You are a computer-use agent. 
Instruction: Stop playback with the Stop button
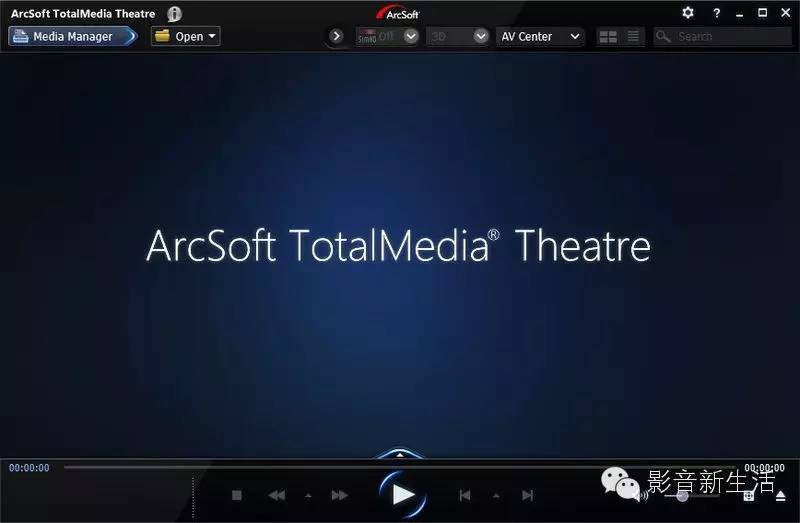tap(237, 495)
